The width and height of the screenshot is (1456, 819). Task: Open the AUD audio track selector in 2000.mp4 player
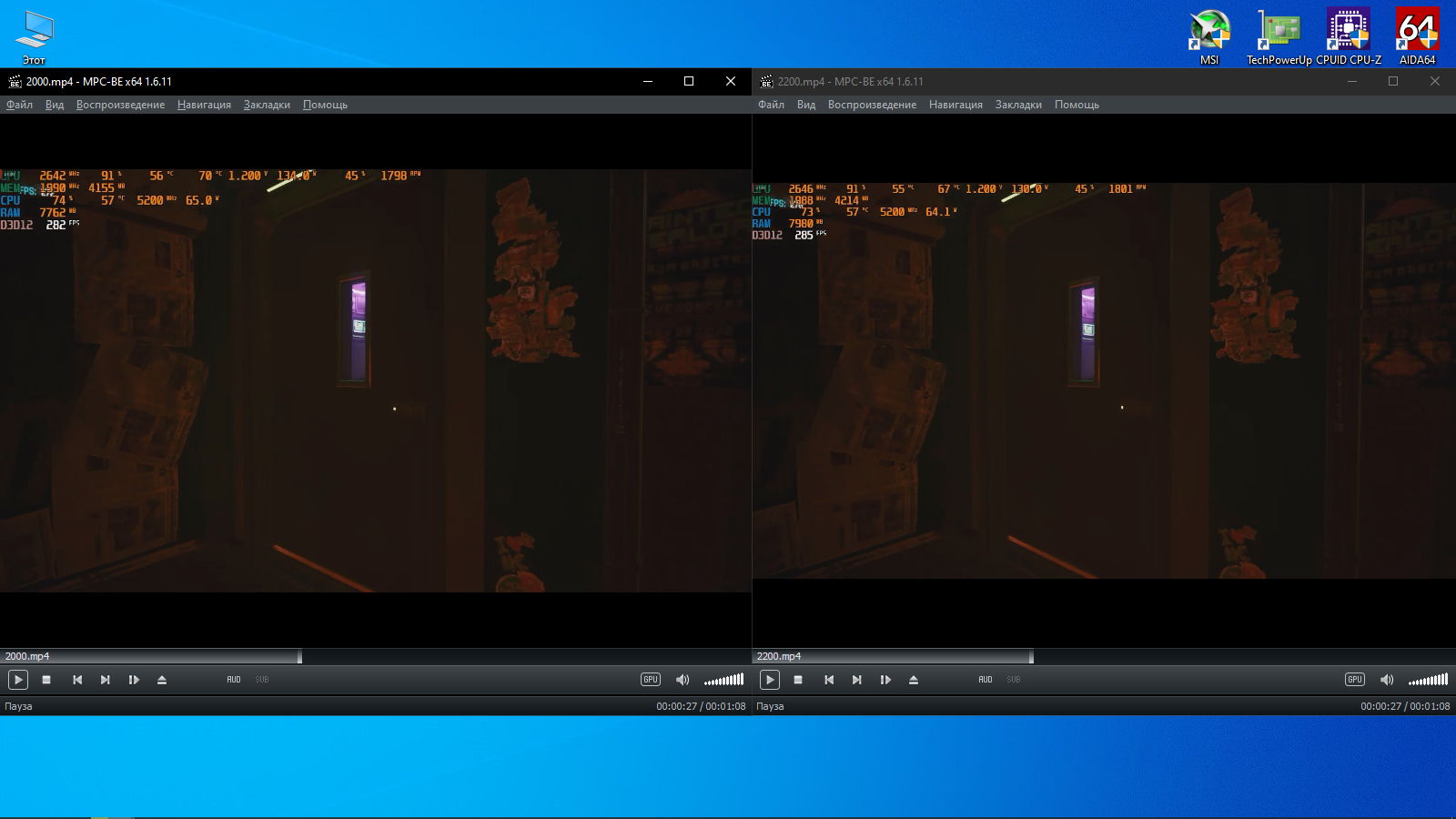[x=234, y=680]
